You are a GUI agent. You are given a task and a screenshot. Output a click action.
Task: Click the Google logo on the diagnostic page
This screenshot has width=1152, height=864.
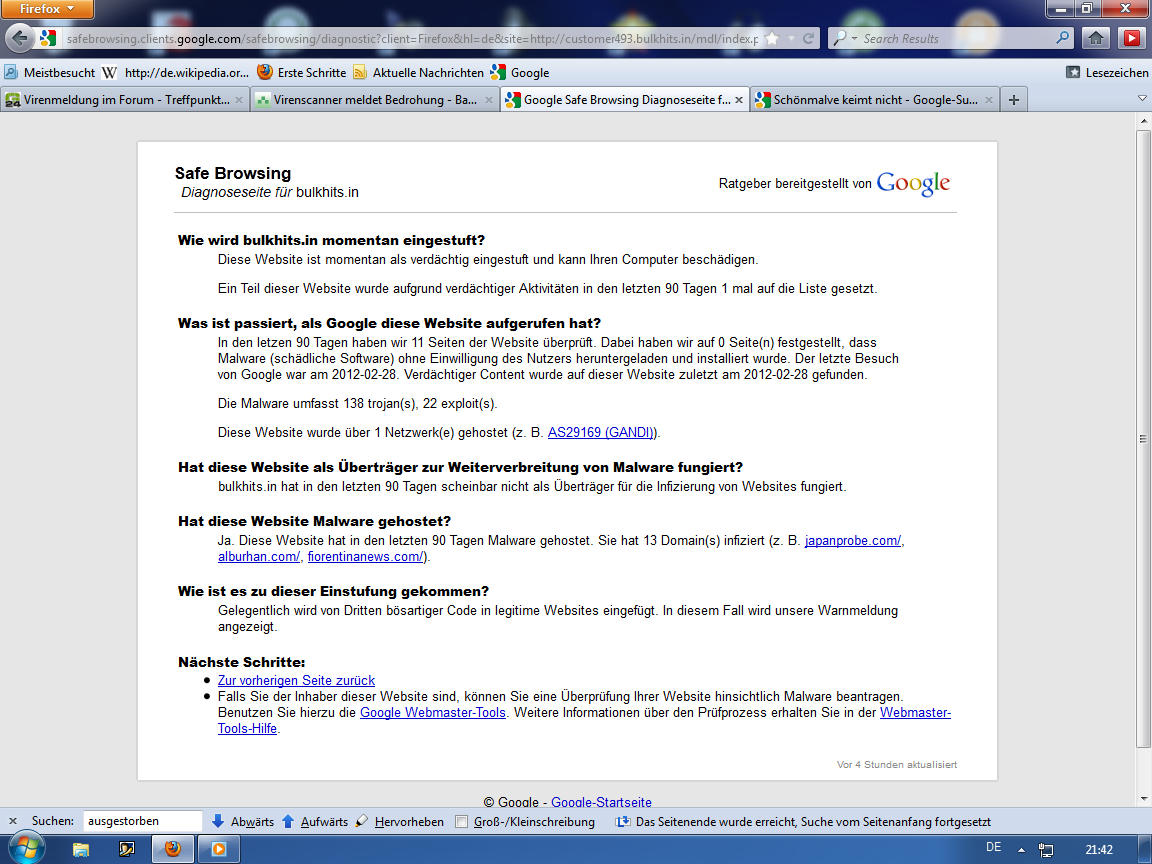[x=913, y=183]
